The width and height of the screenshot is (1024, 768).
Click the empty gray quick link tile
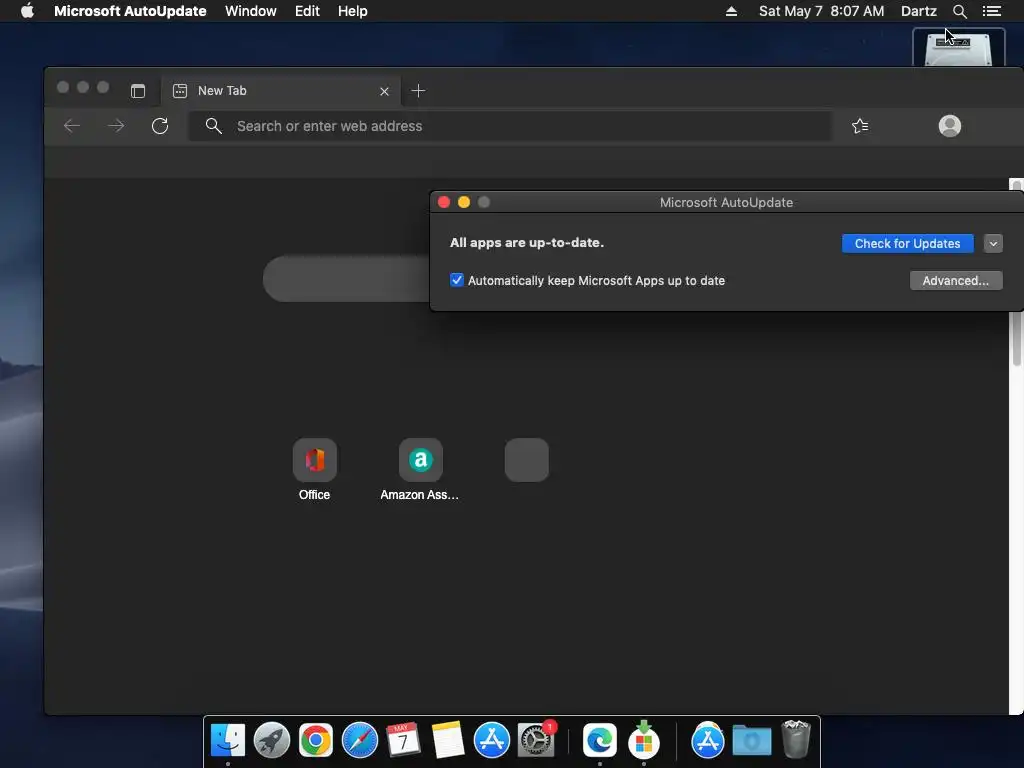click(526, 460)
